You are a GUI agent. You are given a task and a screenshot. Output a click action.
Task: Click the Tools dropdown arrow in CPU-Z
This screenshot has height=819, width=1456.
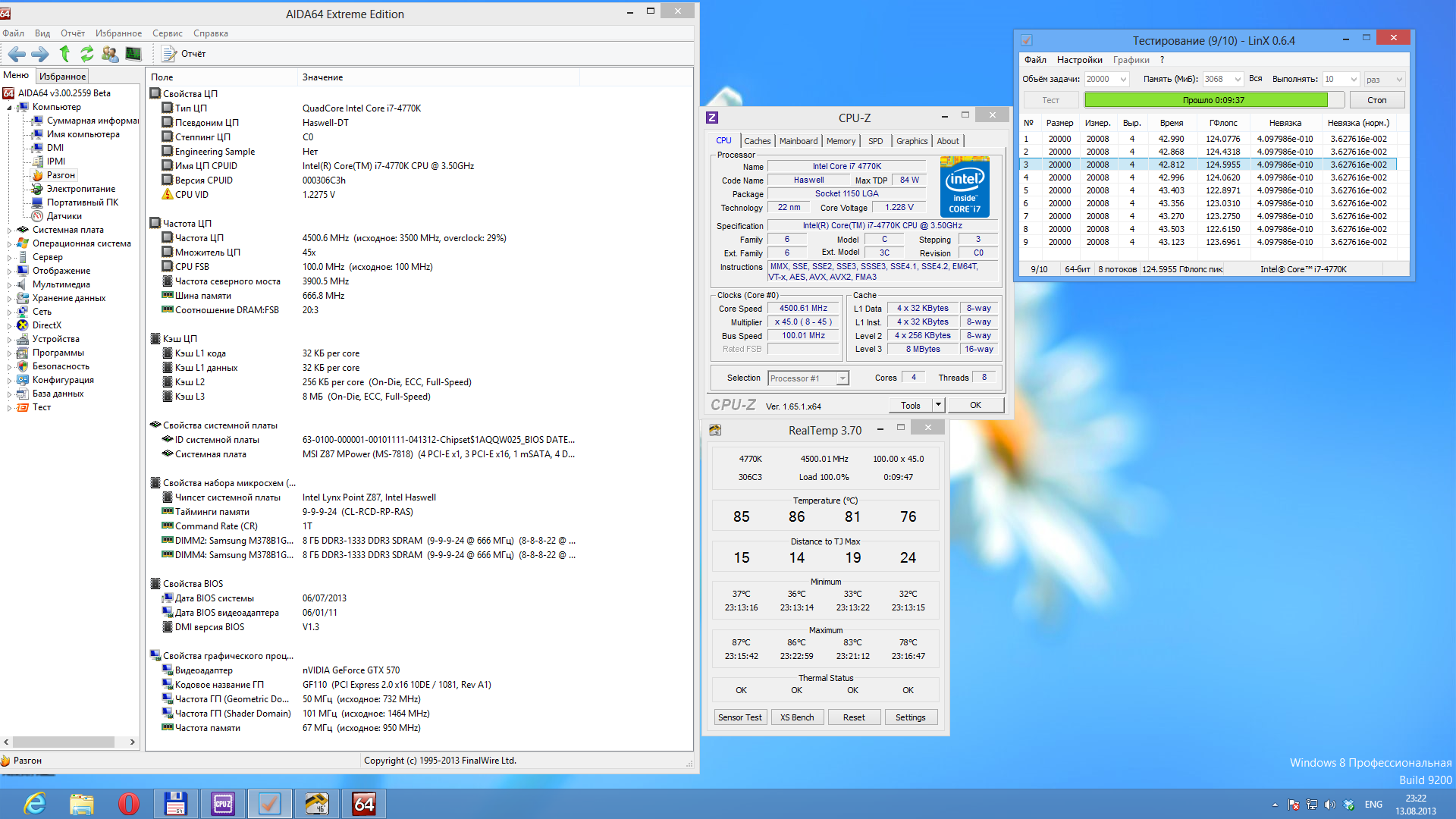click(x=938, y=405)
